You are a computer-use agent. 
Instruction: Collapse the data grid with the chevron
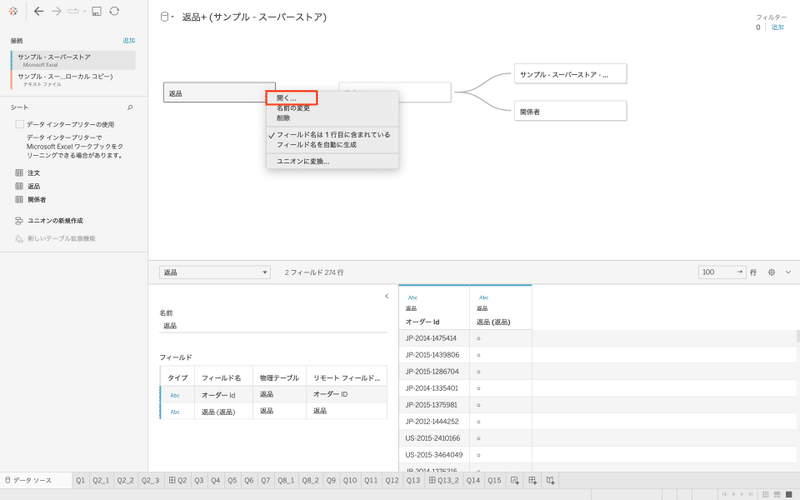[788, 272]
